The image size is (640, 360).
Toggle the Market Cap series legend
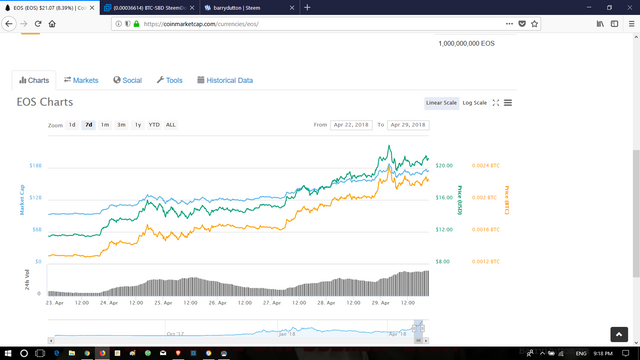pyautogui.click(x=22, y=200)
